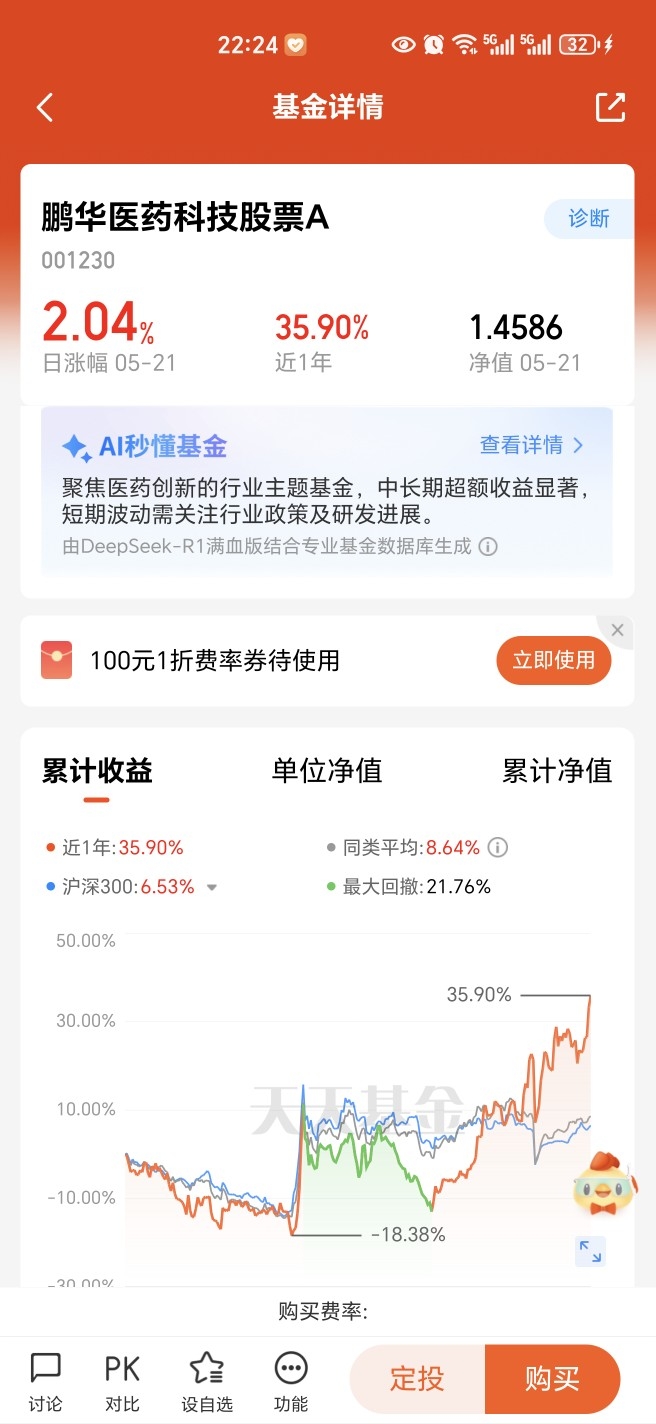This screenshot has height=1424, width=656.
Task: Tap the info icon beside 同类平均
Action: tap(497, 847)
